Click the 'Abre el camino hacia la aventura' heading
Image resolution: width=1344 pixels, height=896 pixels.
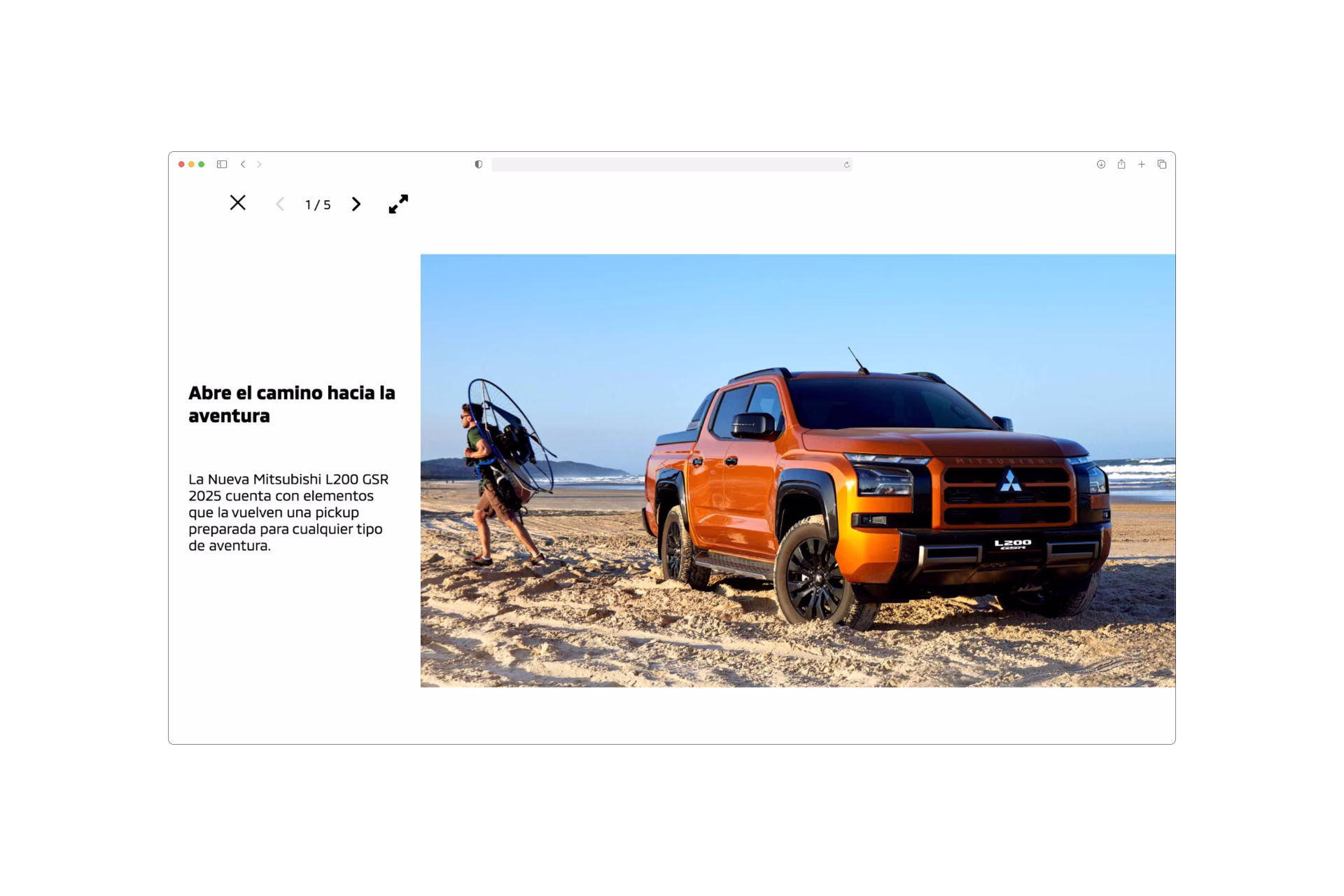291,404
